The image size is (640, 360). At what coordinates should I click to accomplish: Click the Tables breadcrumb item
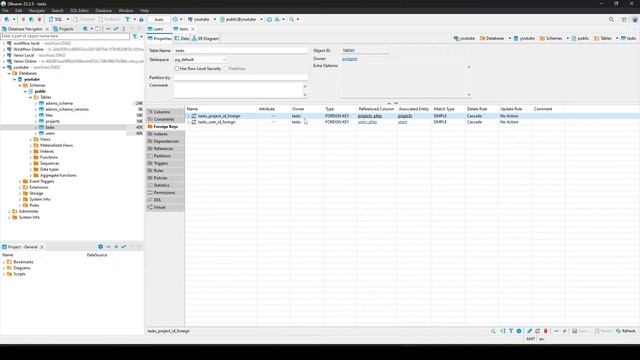pos(603,38)
